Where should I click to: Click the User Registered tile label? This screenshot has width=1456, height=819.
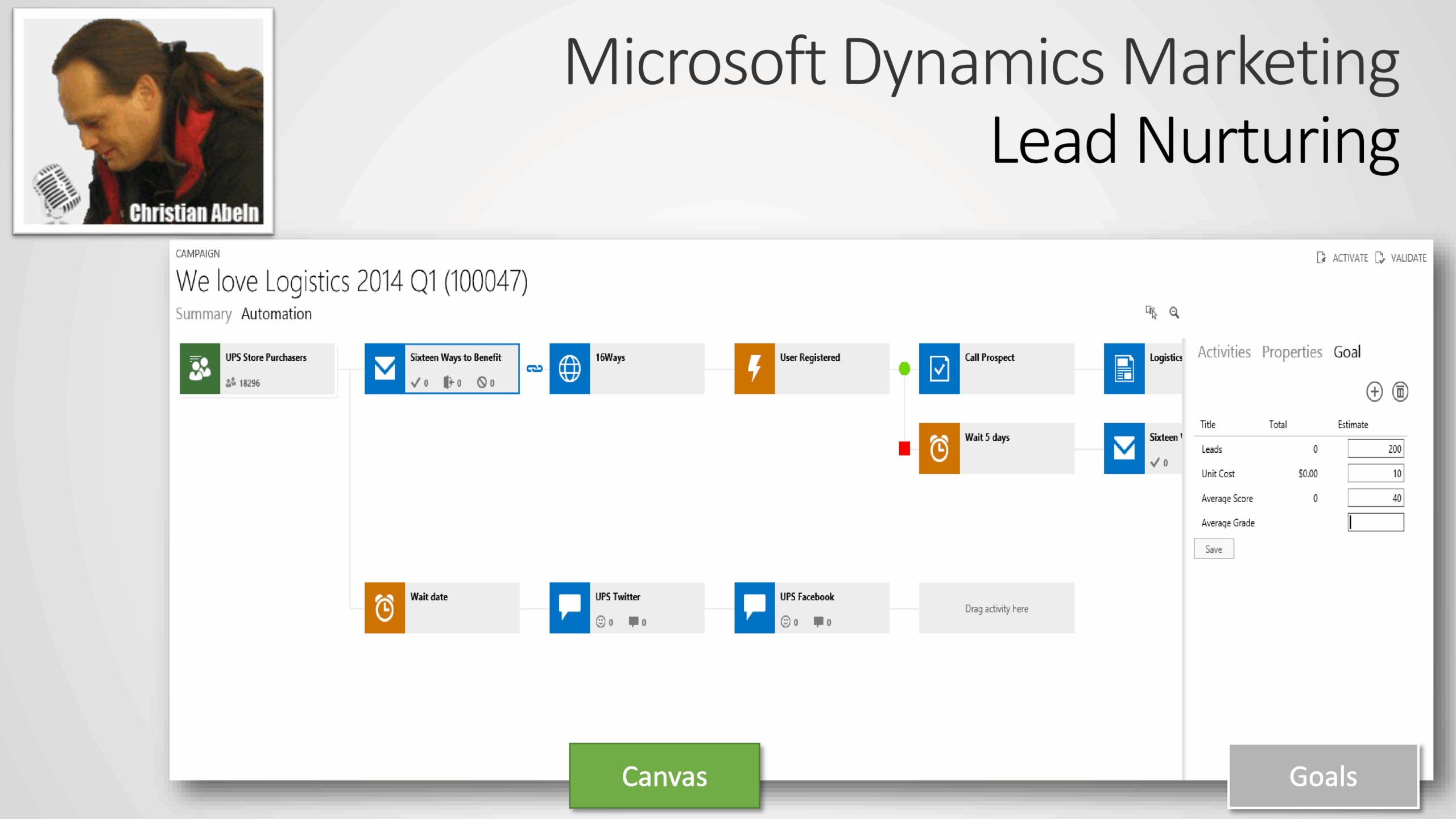[x=809, y=357]
